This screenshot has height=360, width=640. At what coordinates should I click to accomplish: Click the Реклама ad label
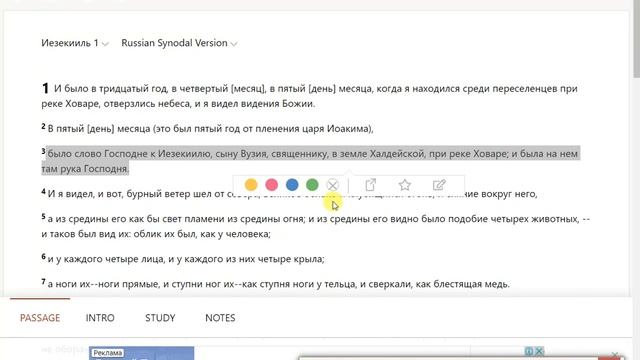click(107, 353)
